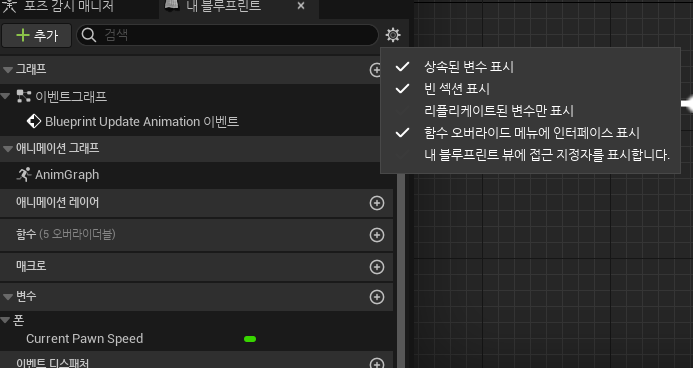The height and width of the screenshot is (368, 693).
Task: Collapse the 폰 category
Action: [5, 320]
